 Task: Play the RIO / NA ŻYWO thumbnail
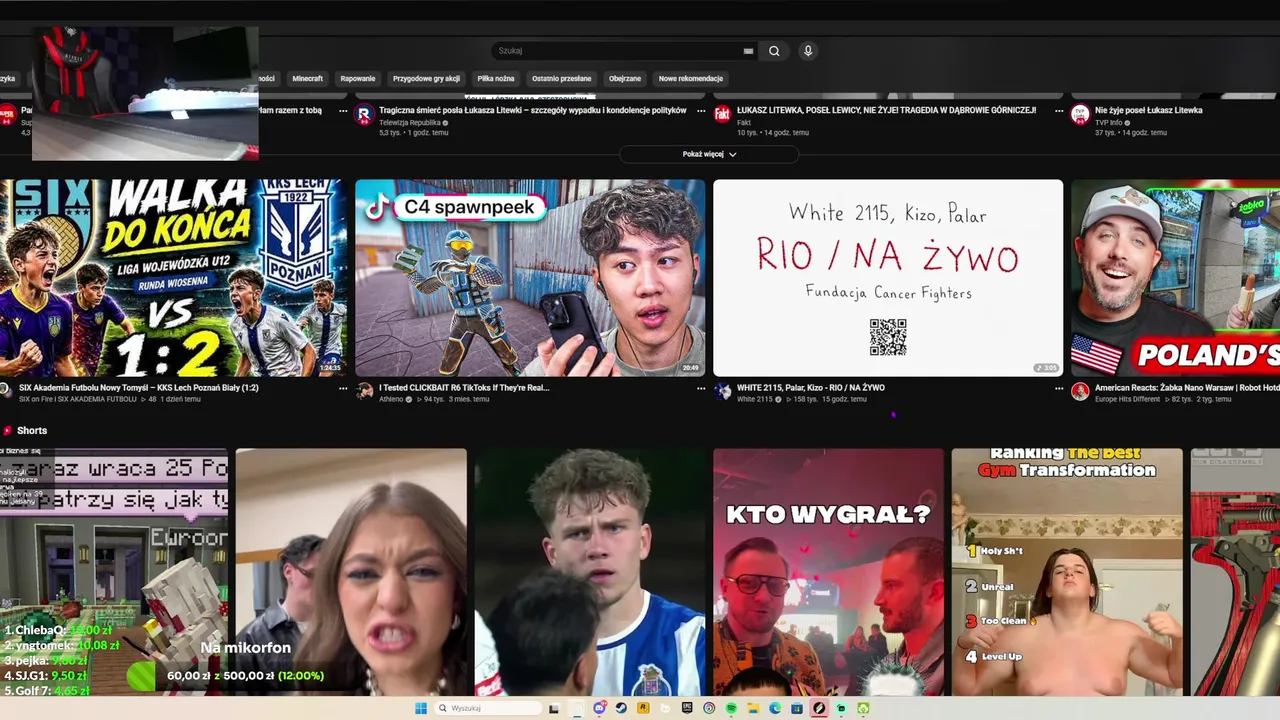[888, 278]
